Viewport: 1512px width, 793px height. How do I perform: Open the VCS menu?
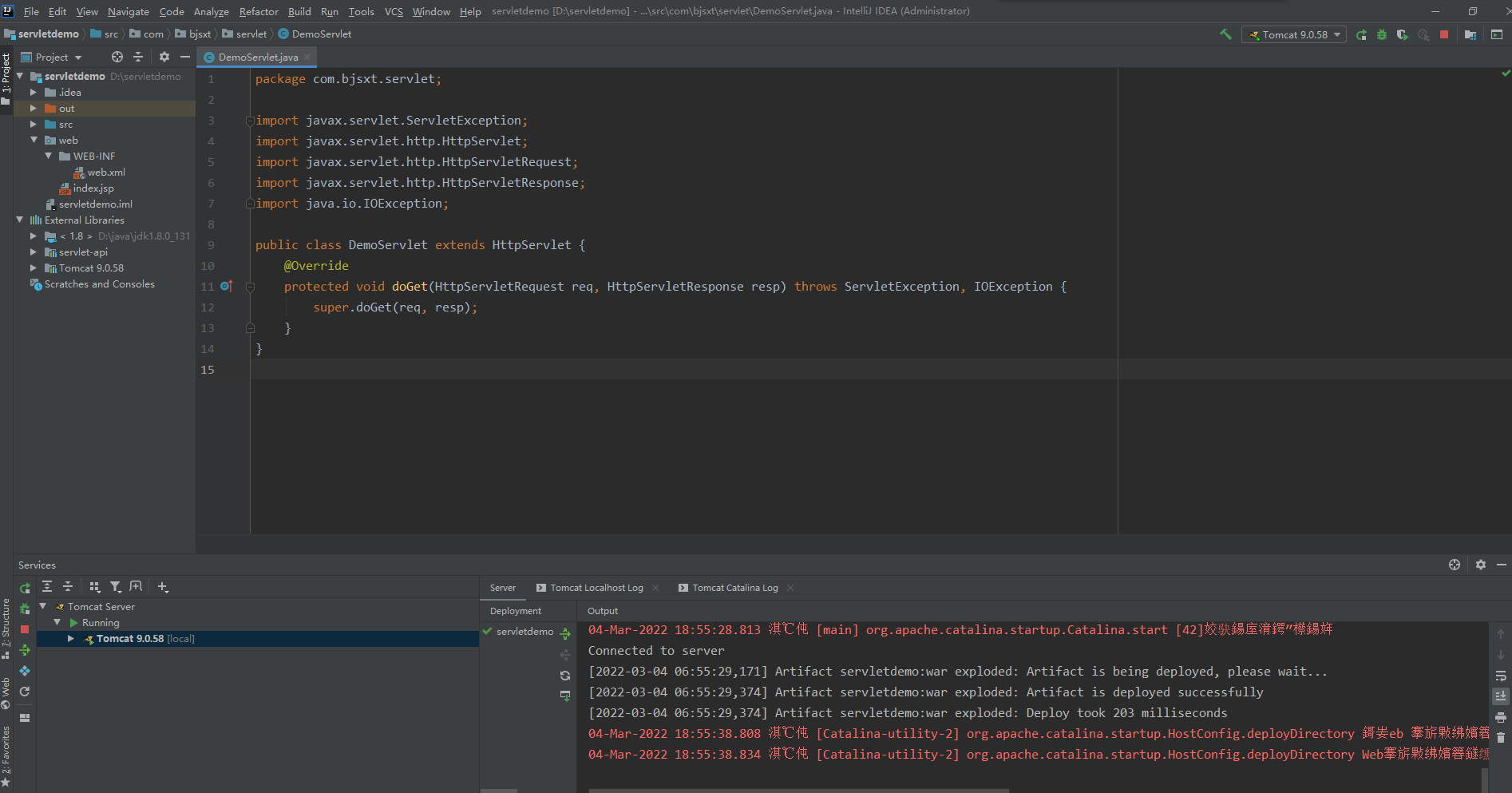(x=394, y=11)
